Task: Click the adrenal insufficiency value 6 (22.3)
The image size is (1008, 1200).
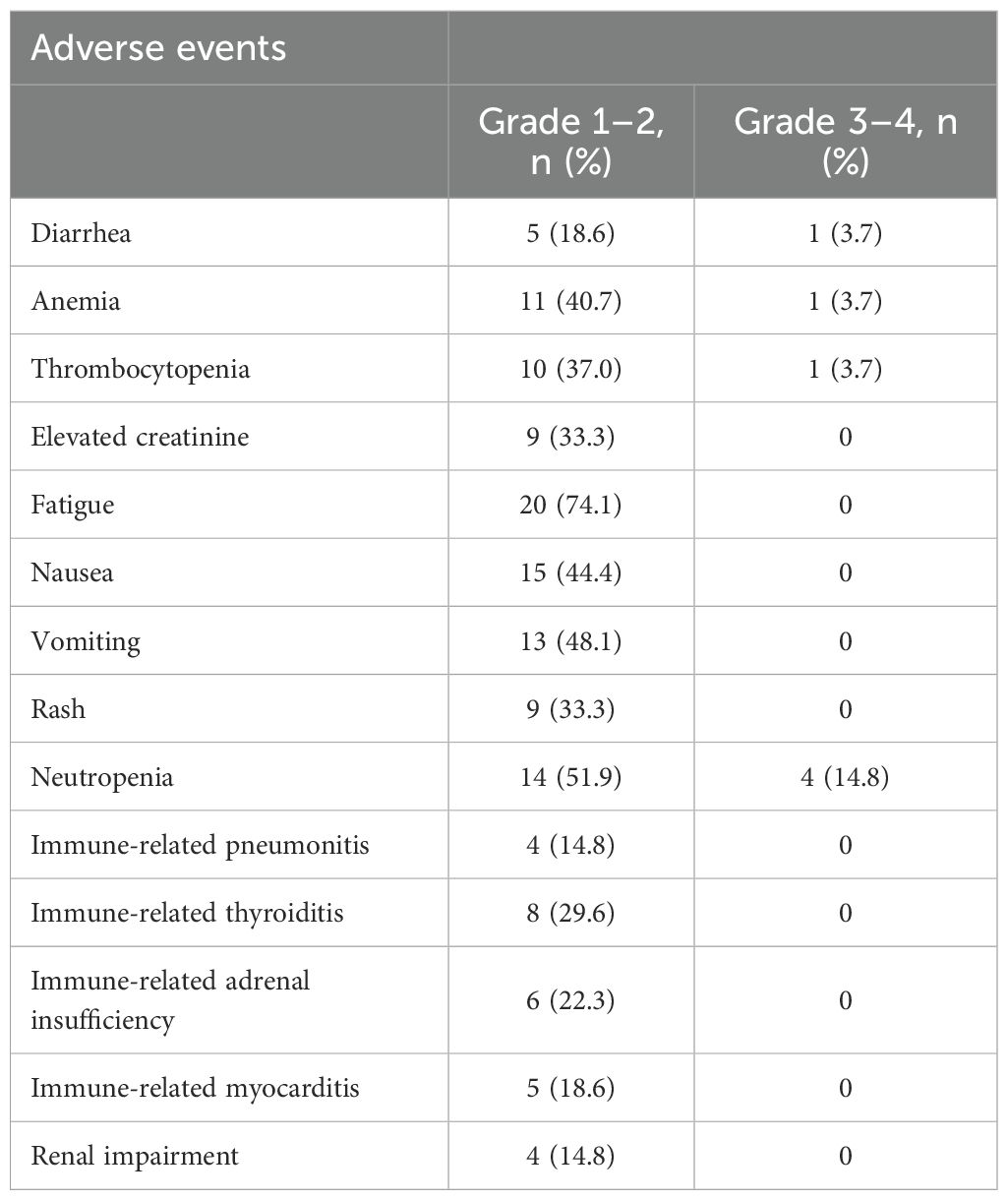Action: 570,1000
